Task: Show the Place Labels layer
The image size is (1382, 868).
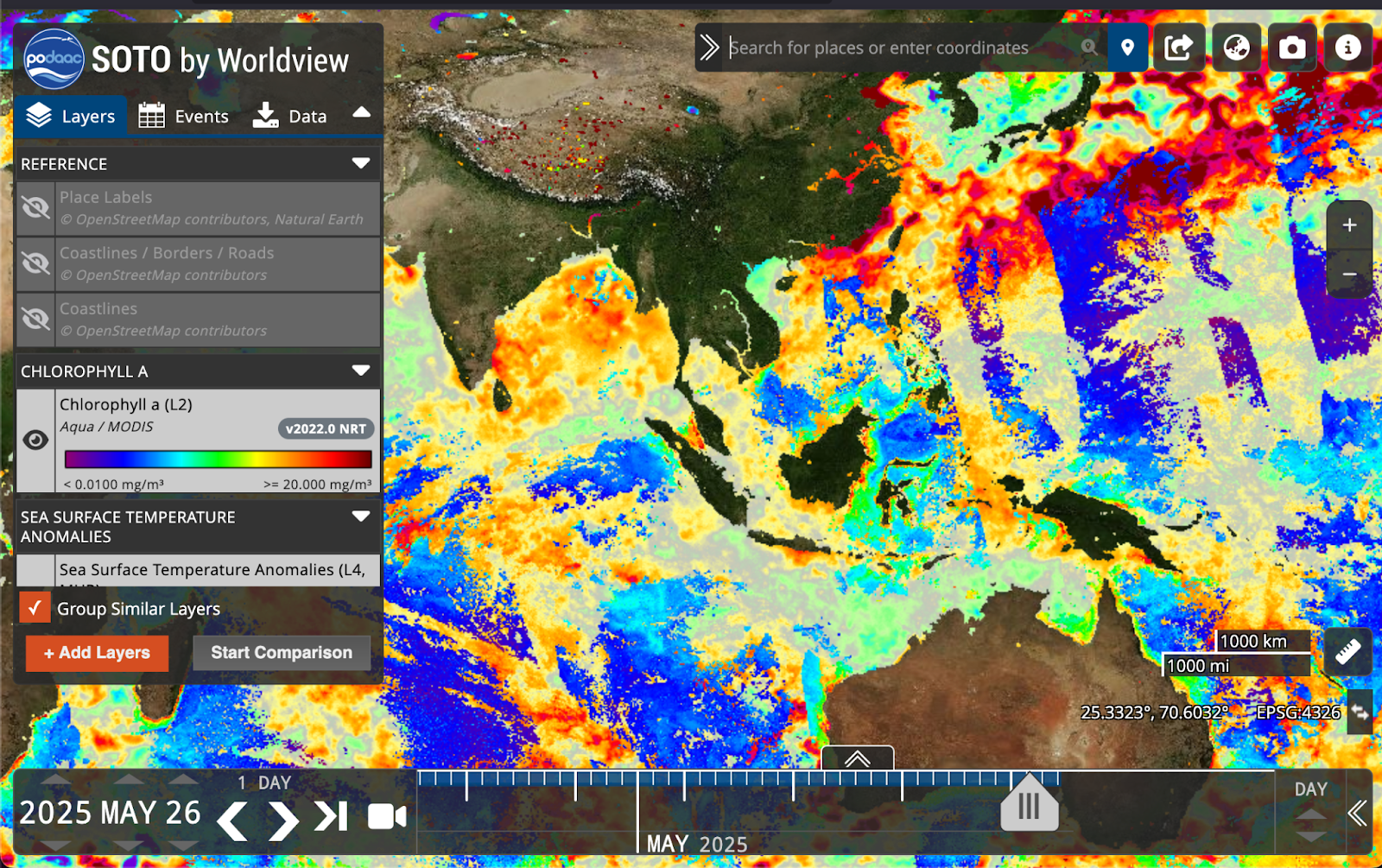Action: pyautogui.click(x=35, y=207)
